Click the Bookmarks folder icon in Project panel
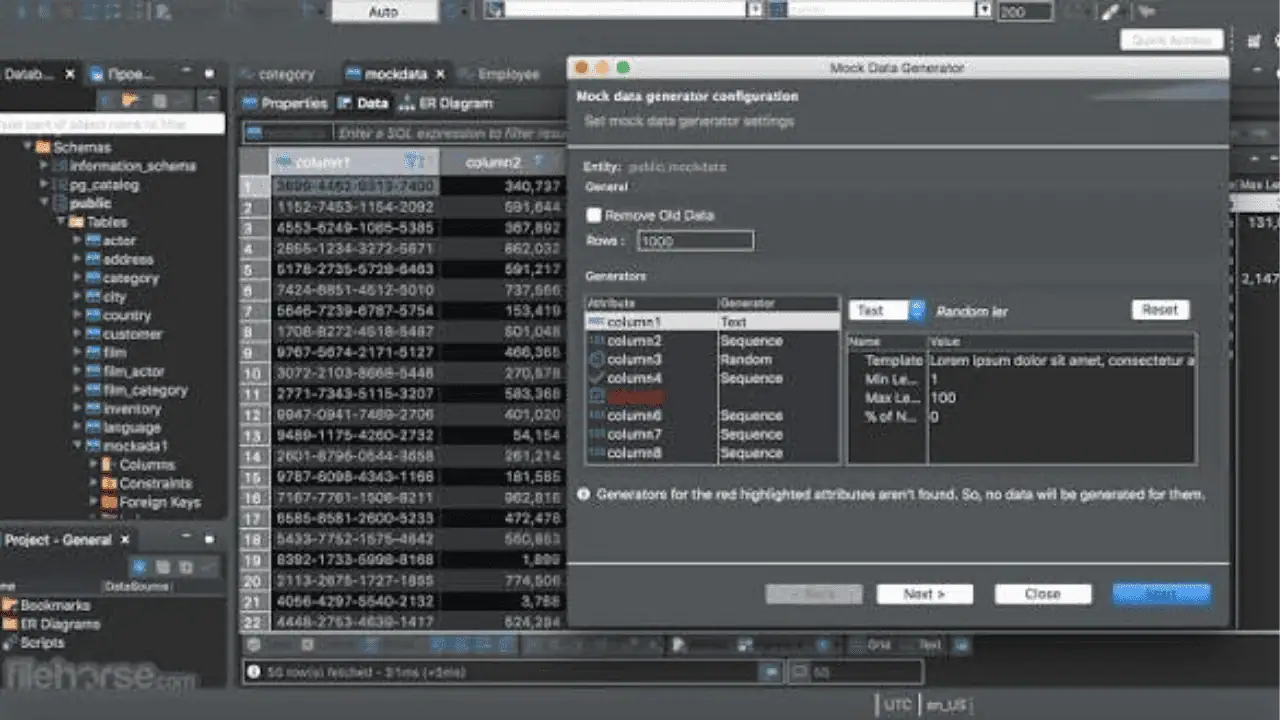 (9, 605)
